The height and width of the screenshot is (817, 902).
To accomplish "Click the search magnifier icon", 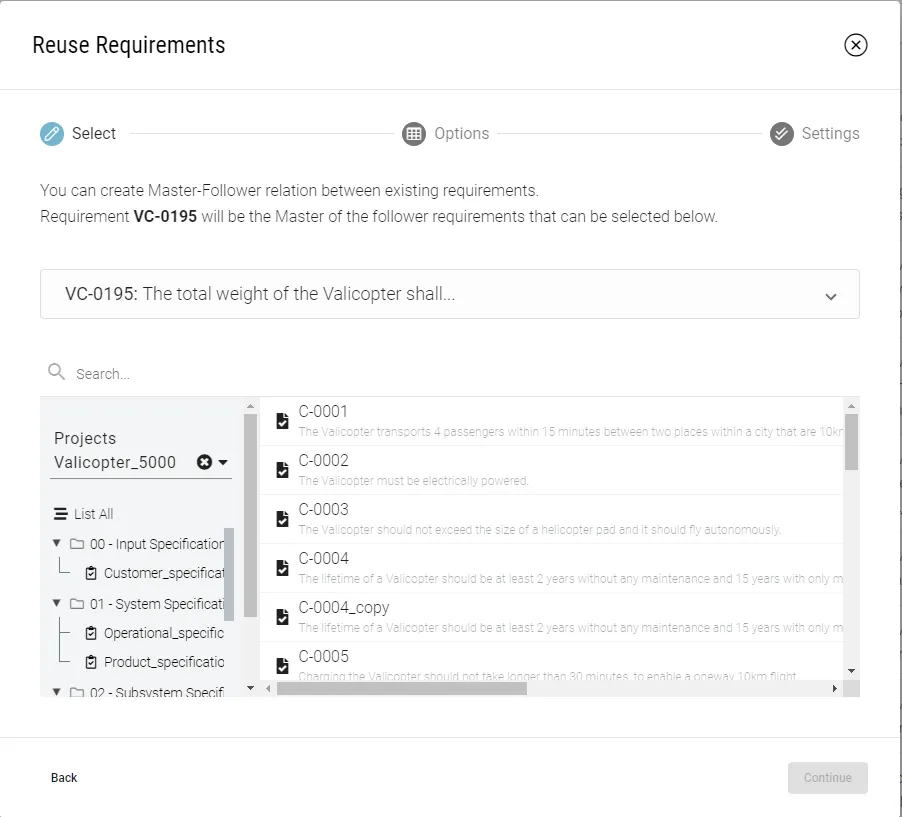I will click(x=57, y=373).
